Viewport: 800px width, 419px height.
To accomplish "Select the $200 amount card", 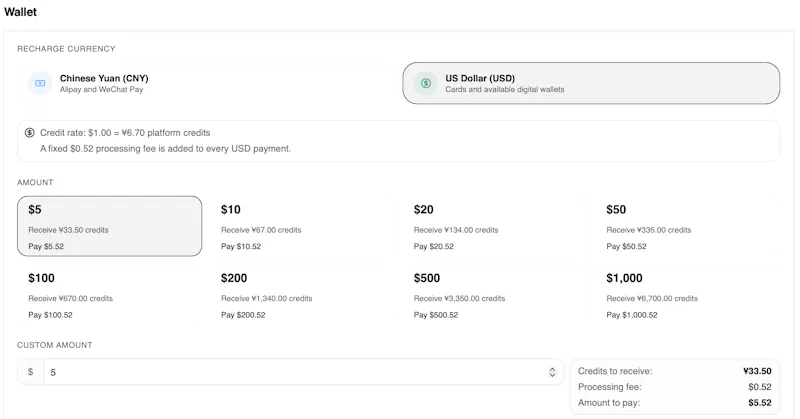I will coord(302,295).
